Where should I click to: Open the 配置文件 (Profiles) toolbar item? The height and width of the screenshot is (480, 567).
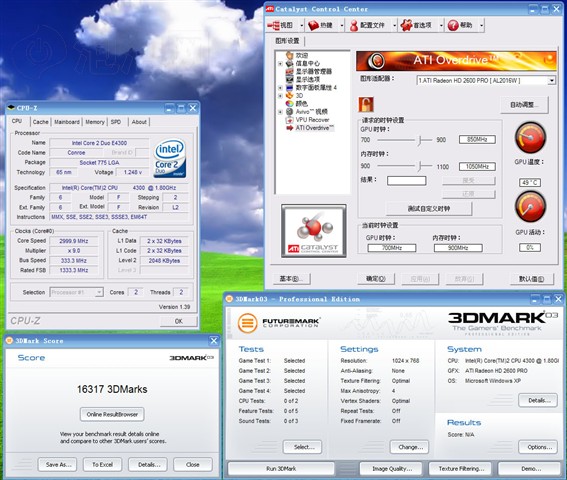click(x=367, y=25)
